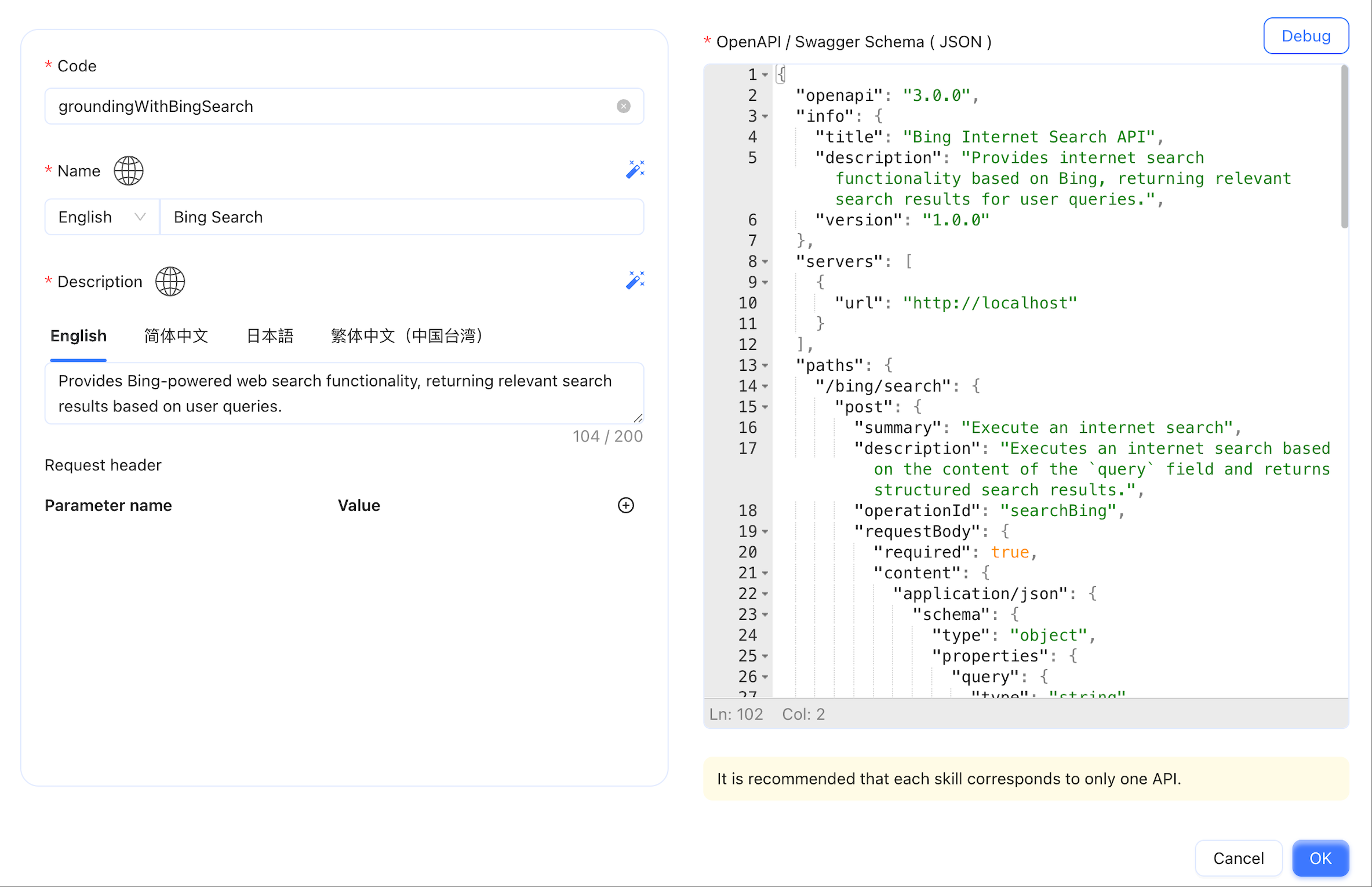Click the "Ln: 102" status text
Viewport: 1372px width, 887px height.
click(736, 714)
